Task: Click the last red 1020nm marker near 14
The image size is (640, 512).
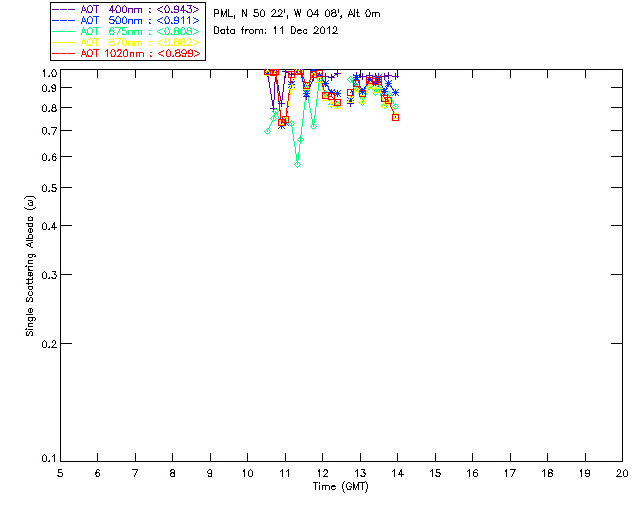Action: point(395,117)
